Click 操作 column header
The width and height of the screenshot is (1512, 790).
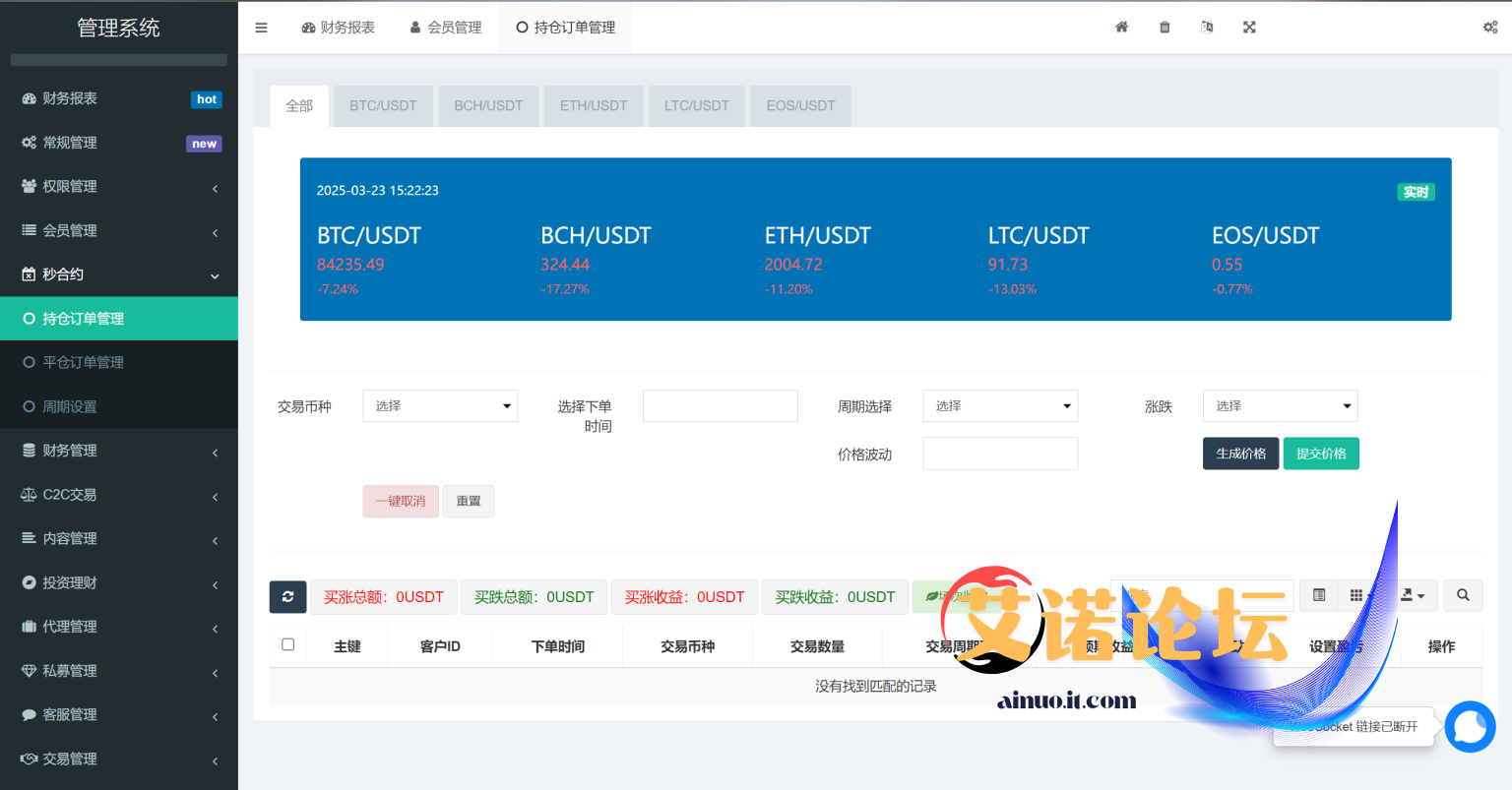point(1442,646)
